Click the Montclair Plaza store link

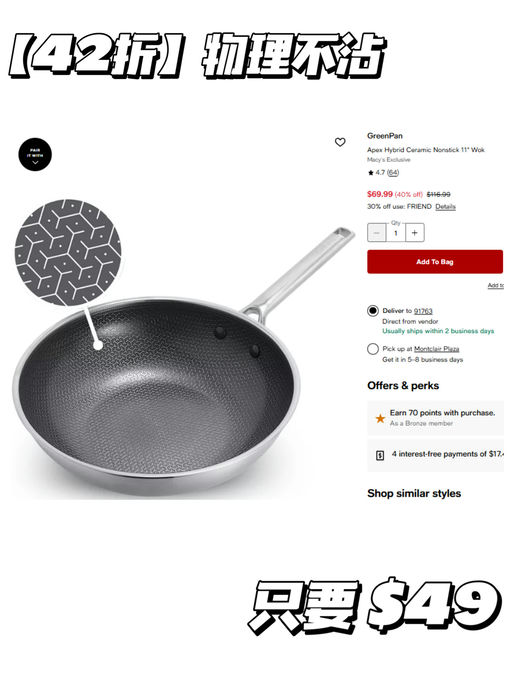[x=437, y=349]
